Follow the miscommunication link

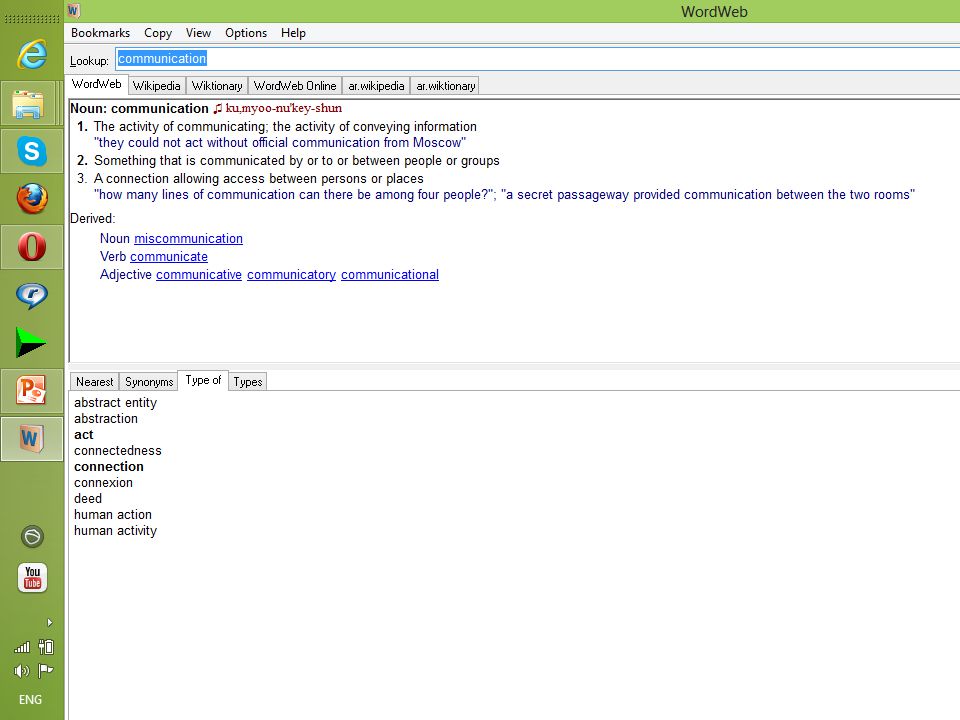189,239
